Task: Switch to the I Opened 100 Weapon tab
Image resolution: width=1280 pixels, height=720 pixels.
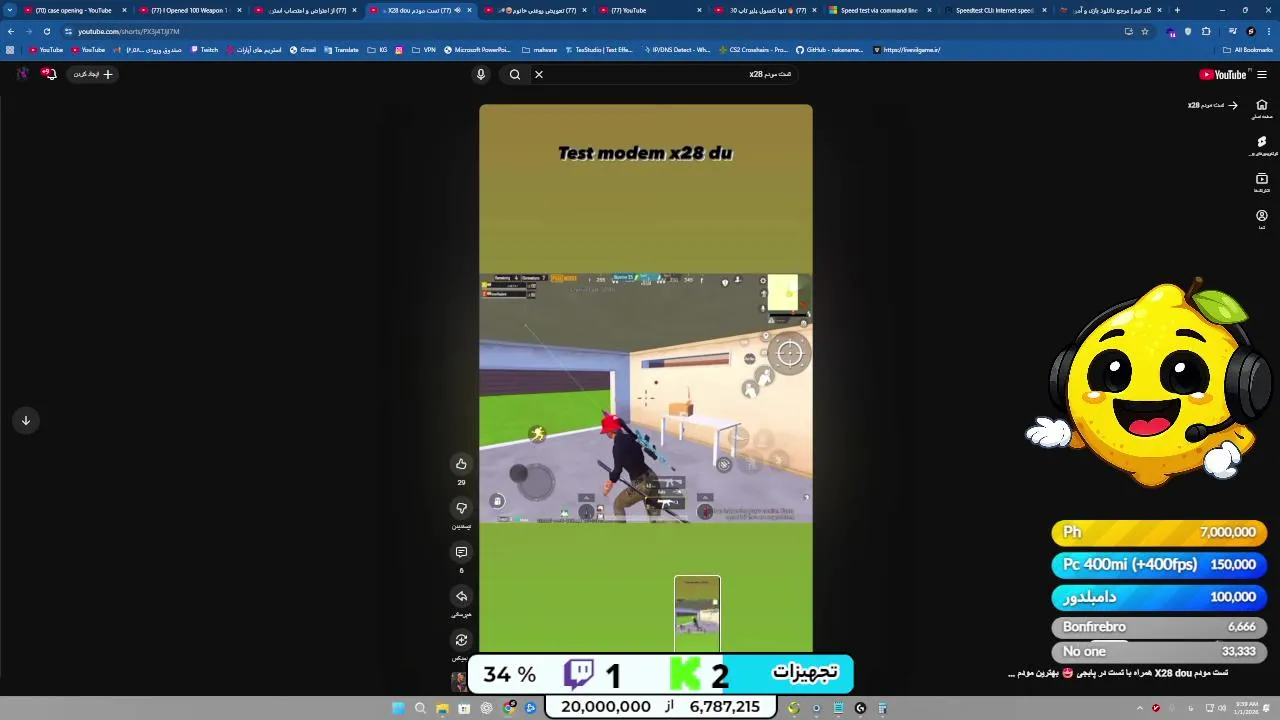Action: (x=188, y=10)
